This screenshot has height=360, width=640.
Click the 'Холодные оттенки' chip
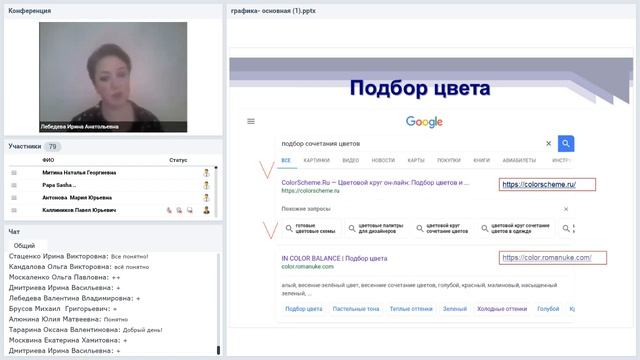pos(502,309)
